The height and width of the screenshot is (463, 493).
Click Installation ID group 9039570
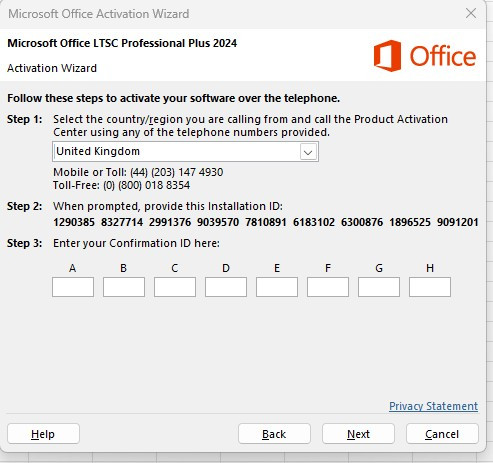218,222
